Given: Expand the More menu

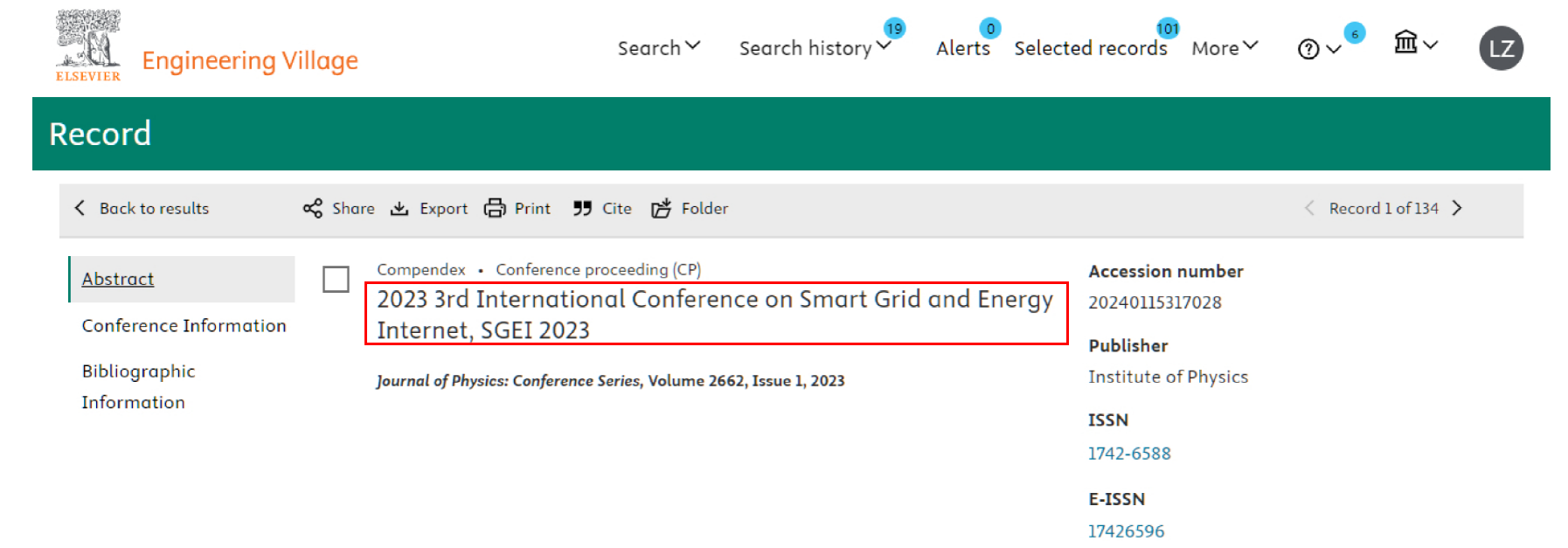Looking at the screenshot, I should point(1225,48).
